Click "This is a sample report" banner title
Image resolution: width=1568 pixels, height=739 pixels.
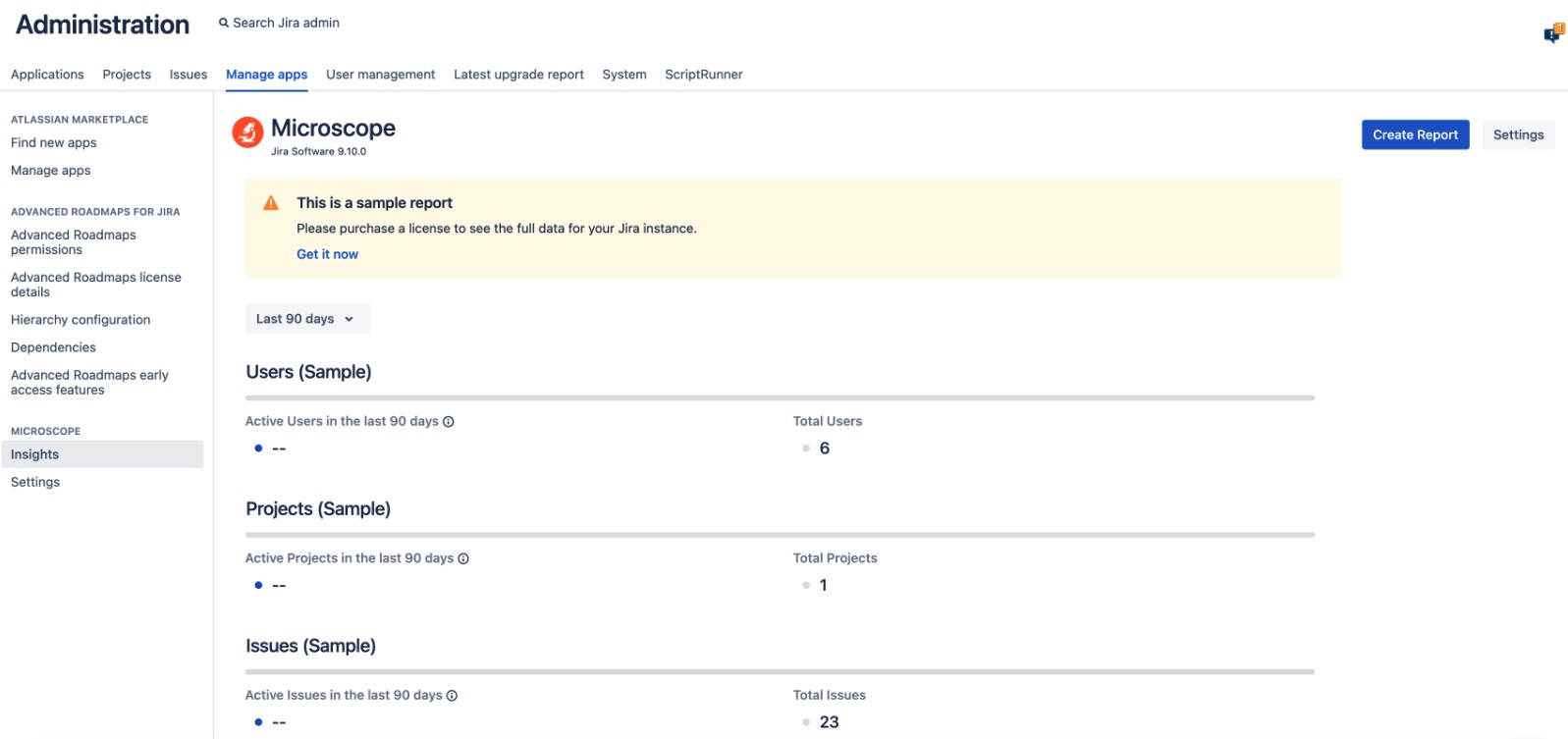click(374, 203)
